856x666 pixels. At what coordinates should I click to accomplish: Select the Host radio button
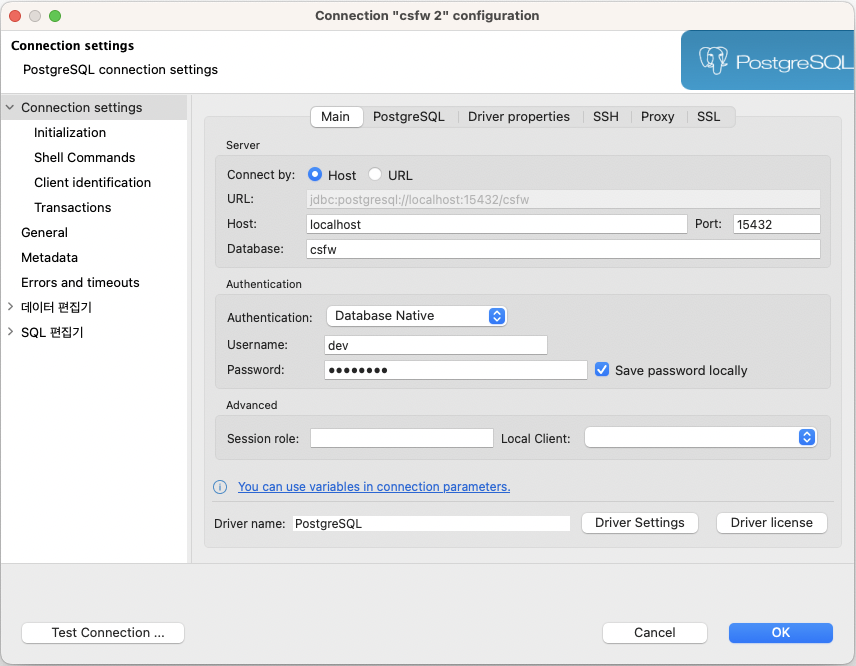315,175
